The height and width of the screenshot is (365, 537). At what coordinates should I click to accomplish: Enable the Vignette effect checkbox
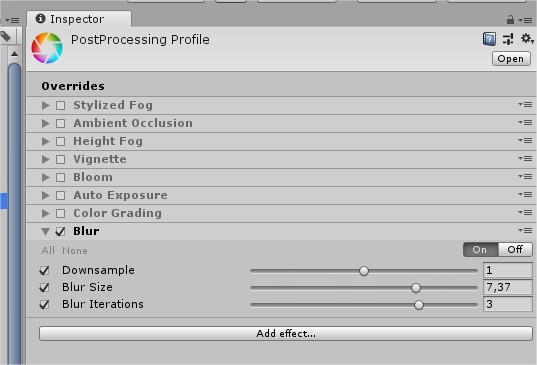61,159
